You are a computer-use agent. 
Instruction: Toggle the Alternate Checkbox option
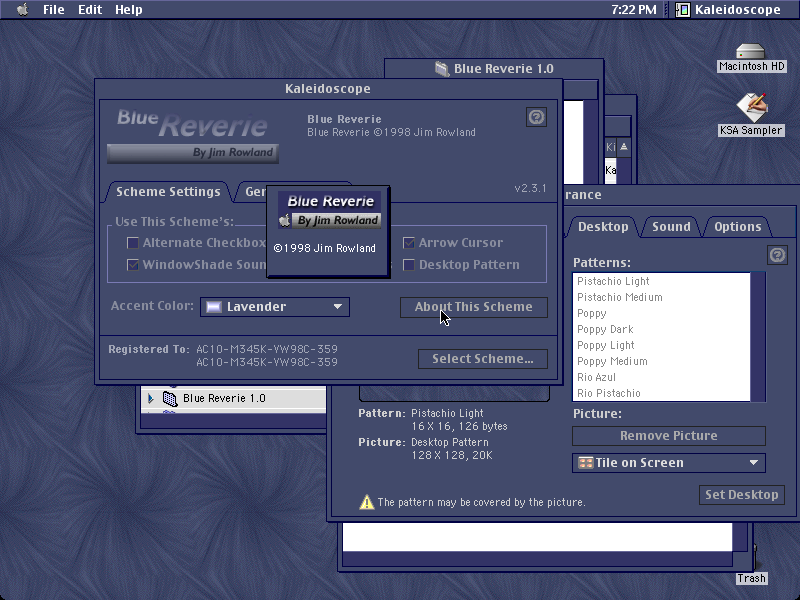point(133,243)
